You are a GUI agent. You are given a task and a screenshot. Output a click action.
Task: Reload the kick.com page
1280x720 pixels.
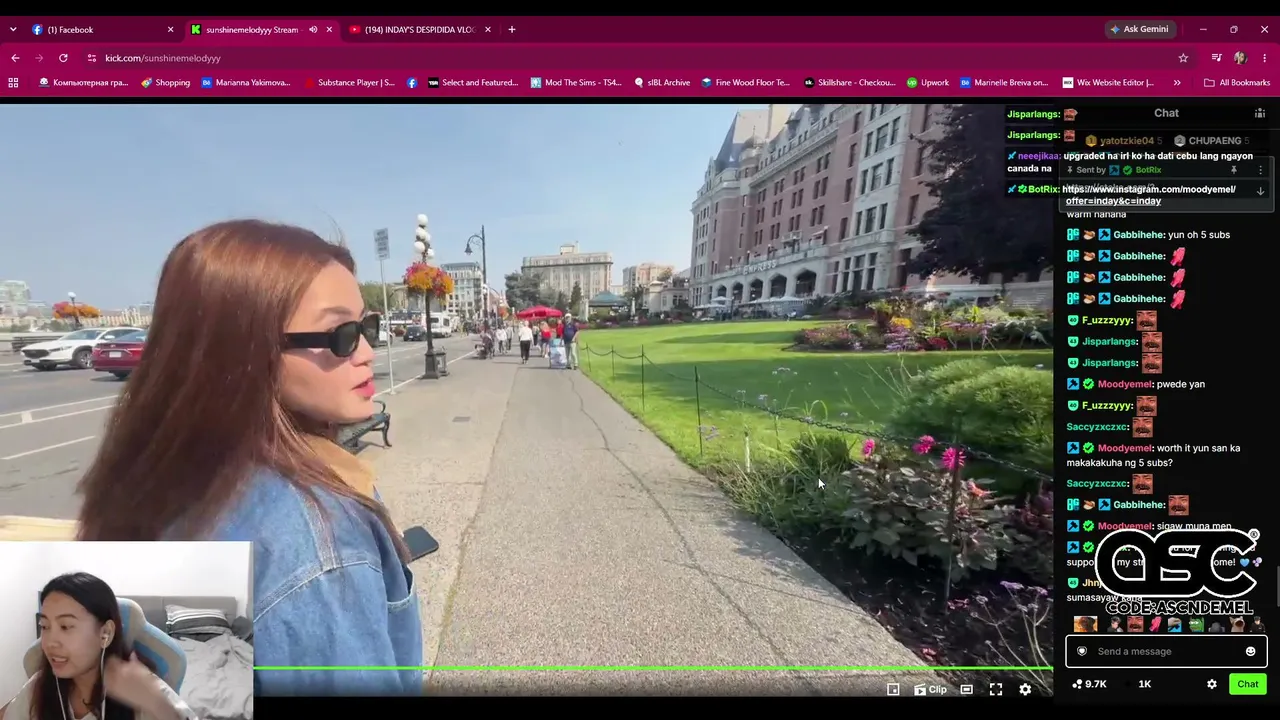63,58
